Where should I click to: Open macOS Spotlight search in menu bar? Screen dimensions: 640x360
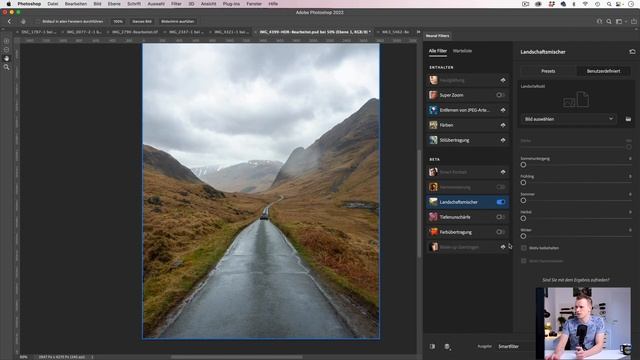click(609, 4)
